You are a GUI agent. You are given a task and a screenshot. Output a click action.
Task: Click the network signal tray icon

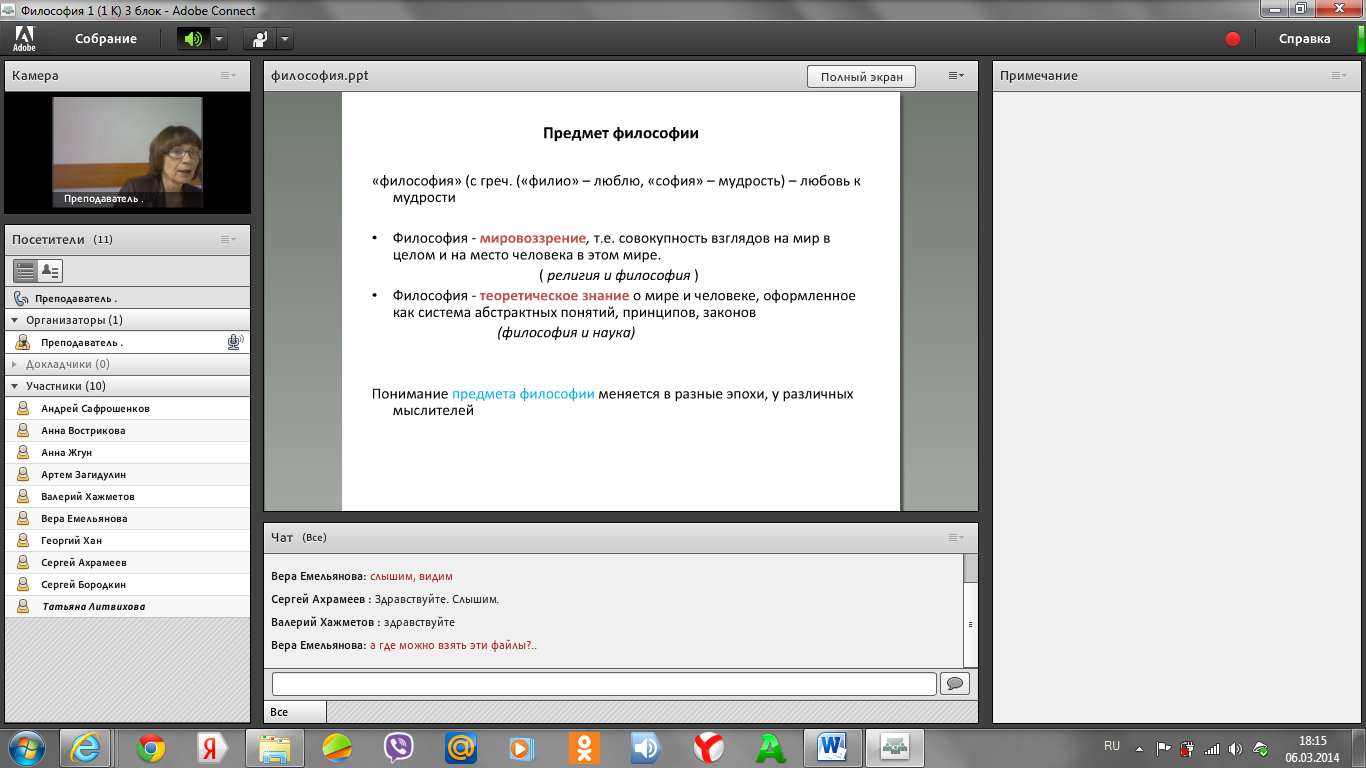1212,748
